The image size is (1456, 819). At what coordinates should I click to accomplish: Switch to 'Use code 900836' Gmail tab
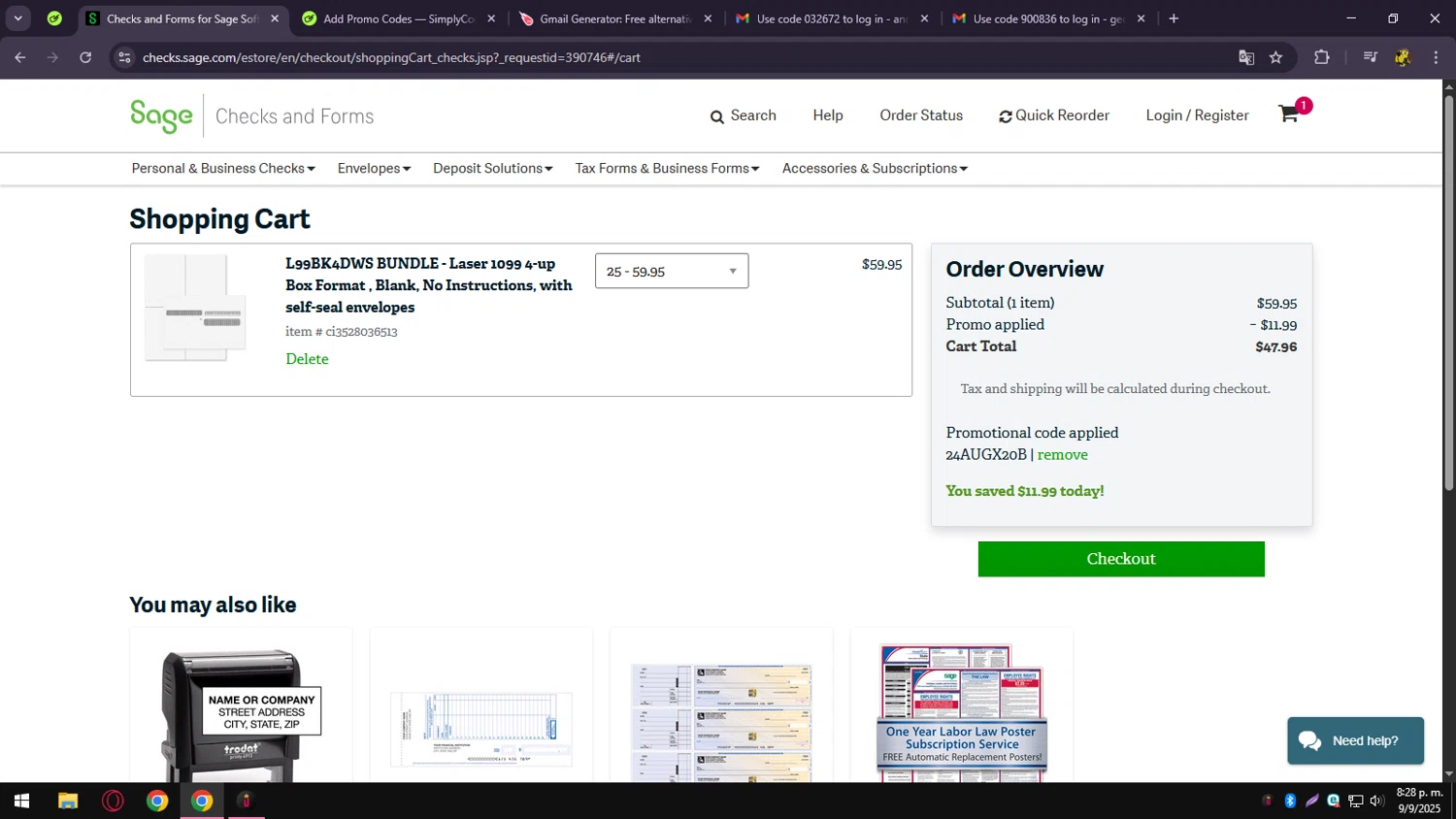(x=1048, y=18)
